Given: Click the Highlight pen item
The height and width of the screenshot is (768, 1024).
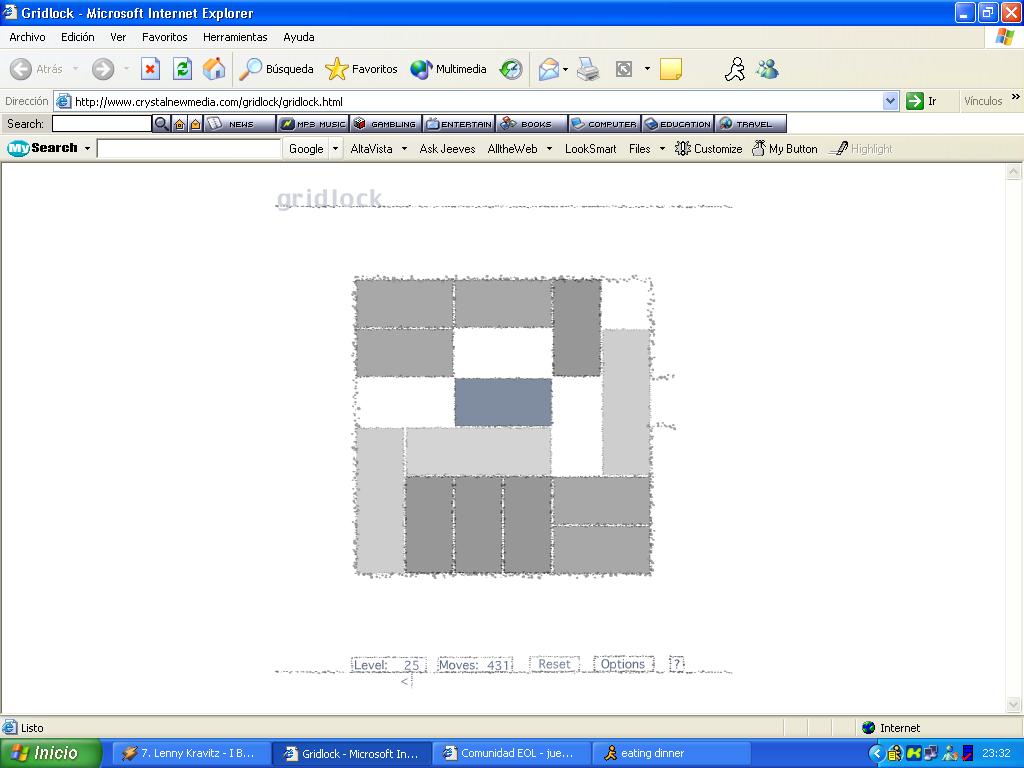Looking at the screenshot, I should (x=861, y=148).
